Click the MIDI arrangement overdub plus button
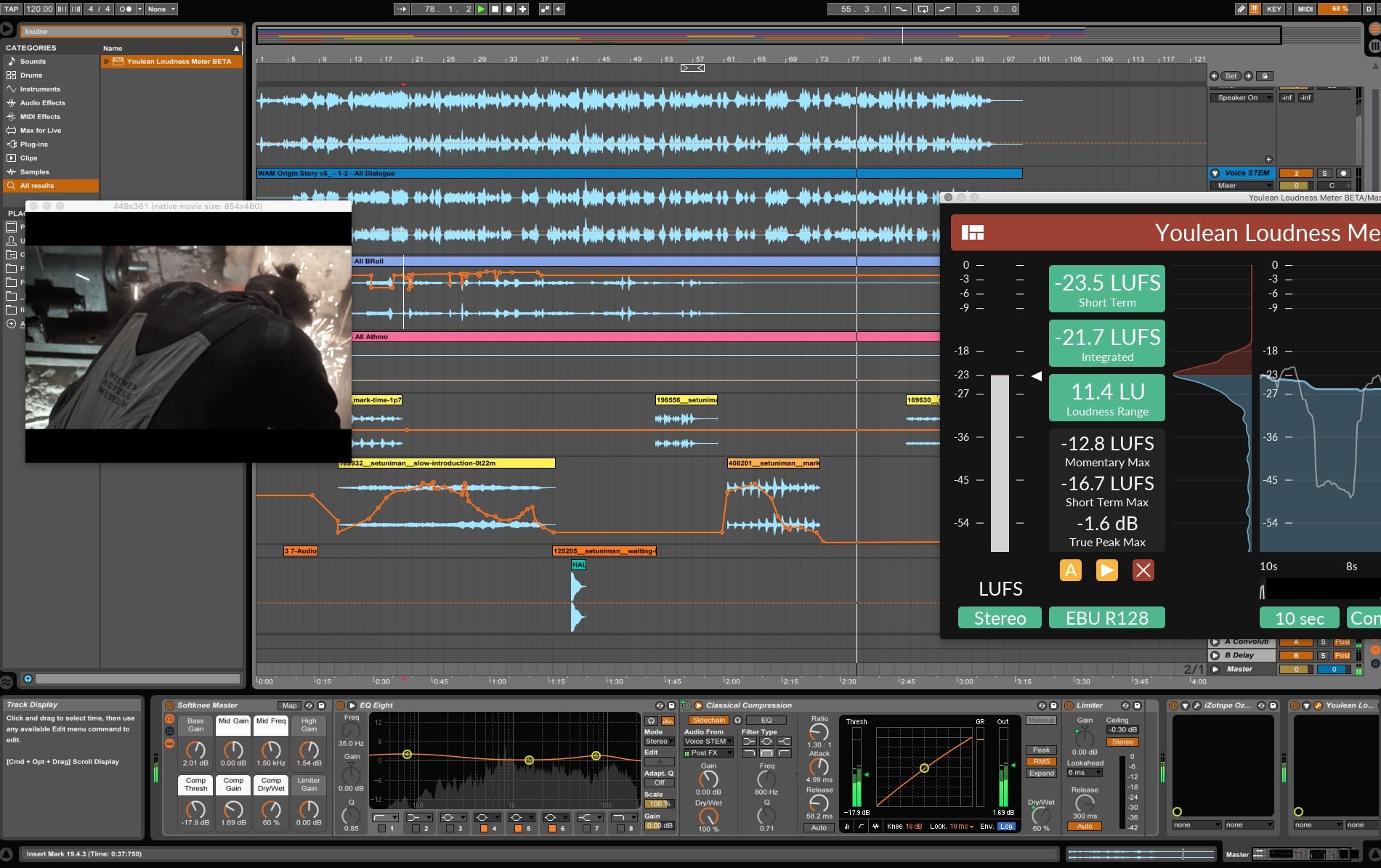Image resolution: width=1381 pixels, height=868 pixels. [522, 9]
